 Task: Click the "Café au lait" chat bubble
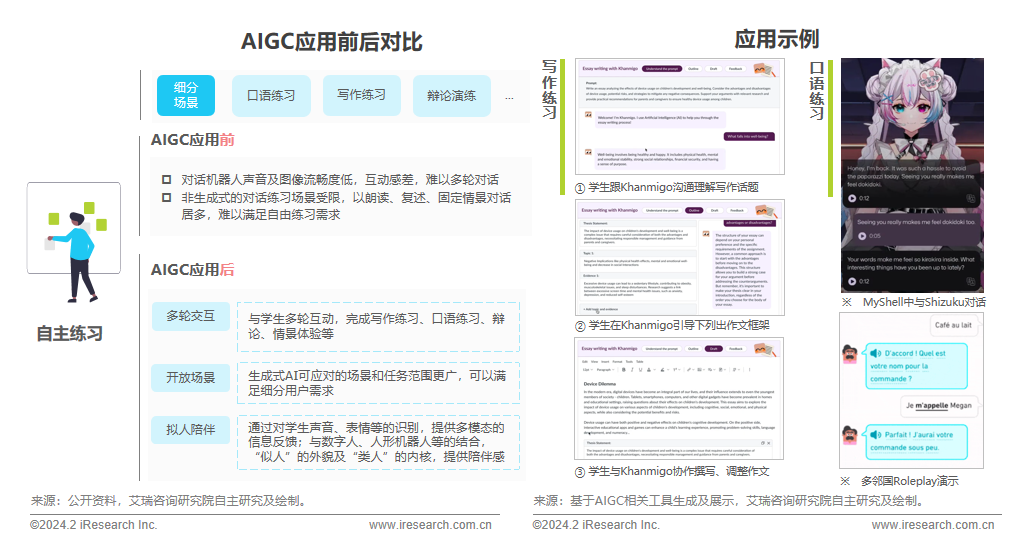pos(953,325)
